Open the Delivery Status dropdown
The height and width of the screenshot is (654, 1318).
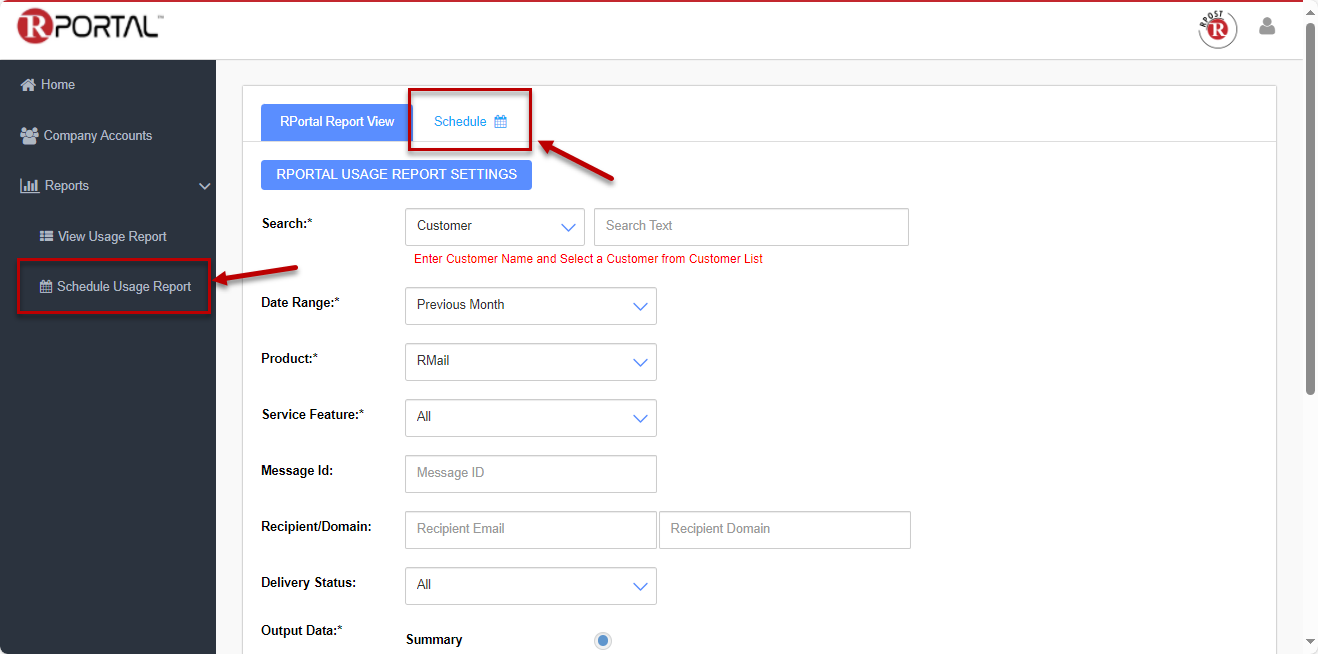pos(530,586)
